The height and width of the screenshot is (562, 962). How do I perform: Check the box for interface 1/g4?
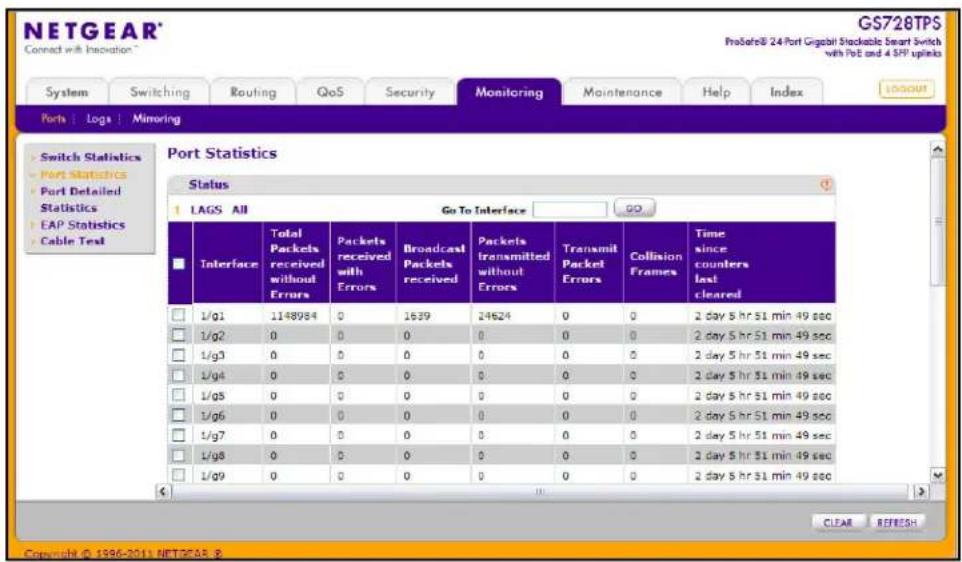click(x=179, y=375)
